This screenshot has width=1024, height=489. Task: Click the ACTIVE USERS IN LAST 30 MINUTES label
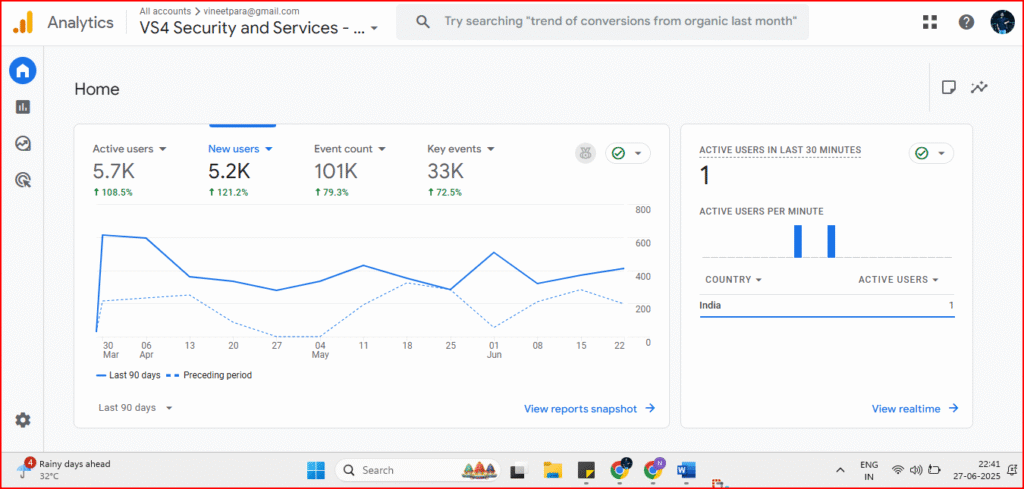pos(780,150)
